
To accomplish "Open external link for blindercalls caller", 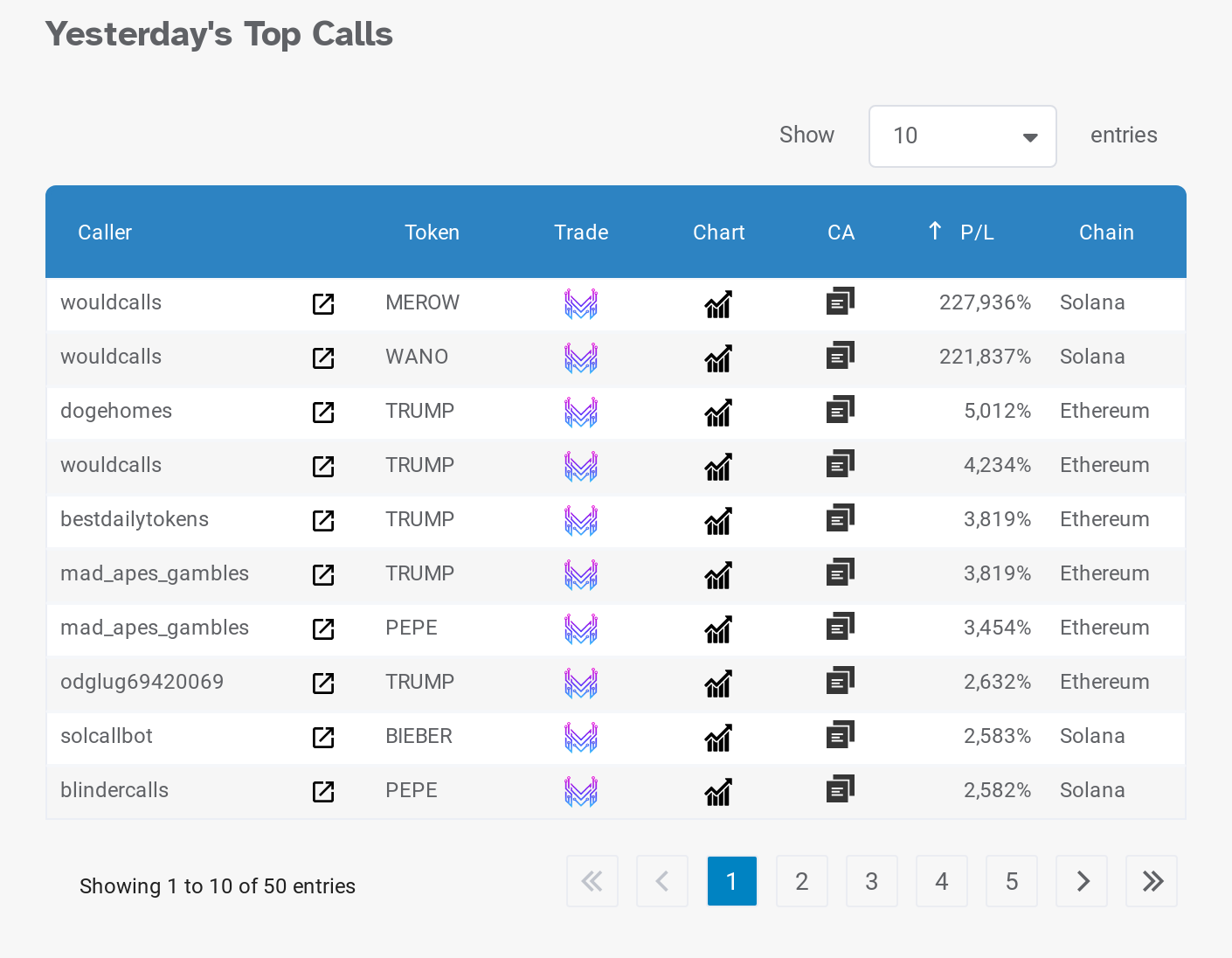I will (x=323, y=791).
